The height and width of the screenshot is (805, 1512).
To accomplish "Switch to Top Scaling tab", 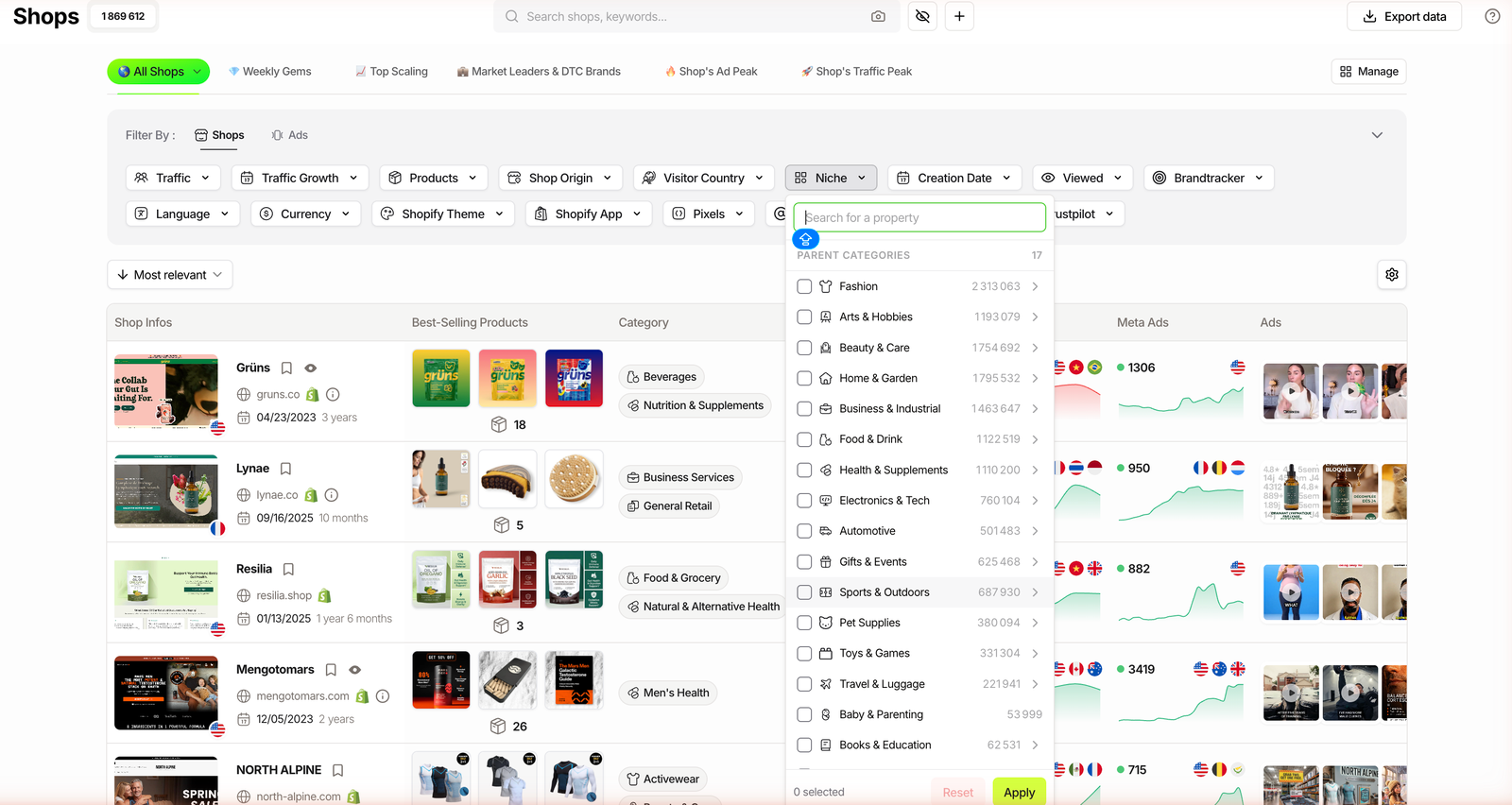I will [x=392, y=72].
